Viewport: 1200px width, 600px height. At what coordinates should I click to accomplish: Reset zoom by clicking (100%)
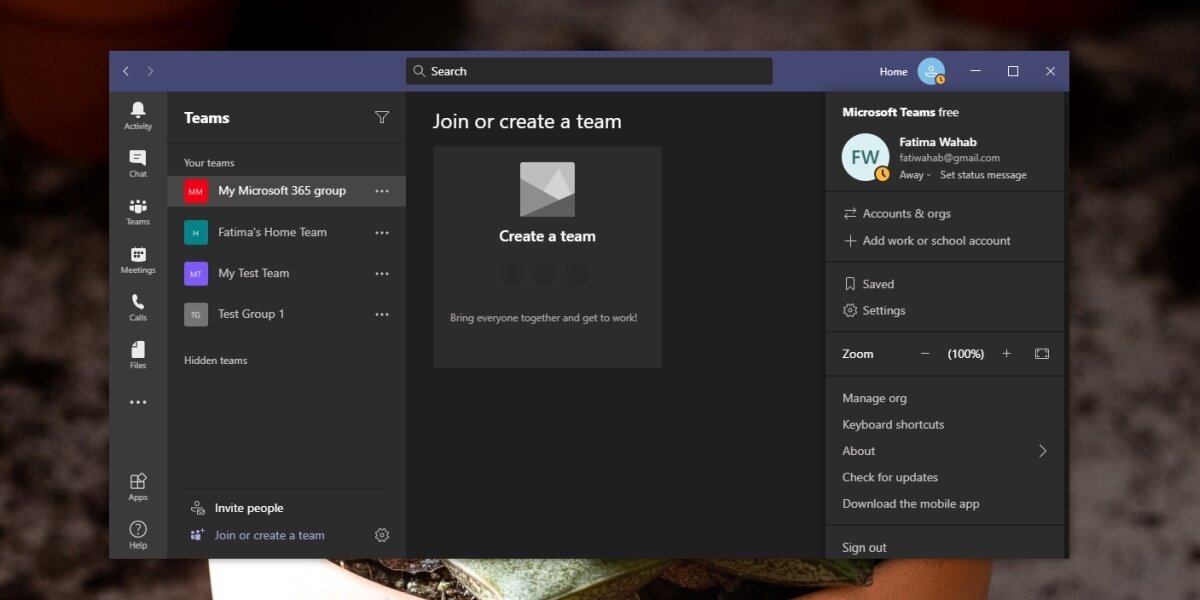(x=966, y=354)
